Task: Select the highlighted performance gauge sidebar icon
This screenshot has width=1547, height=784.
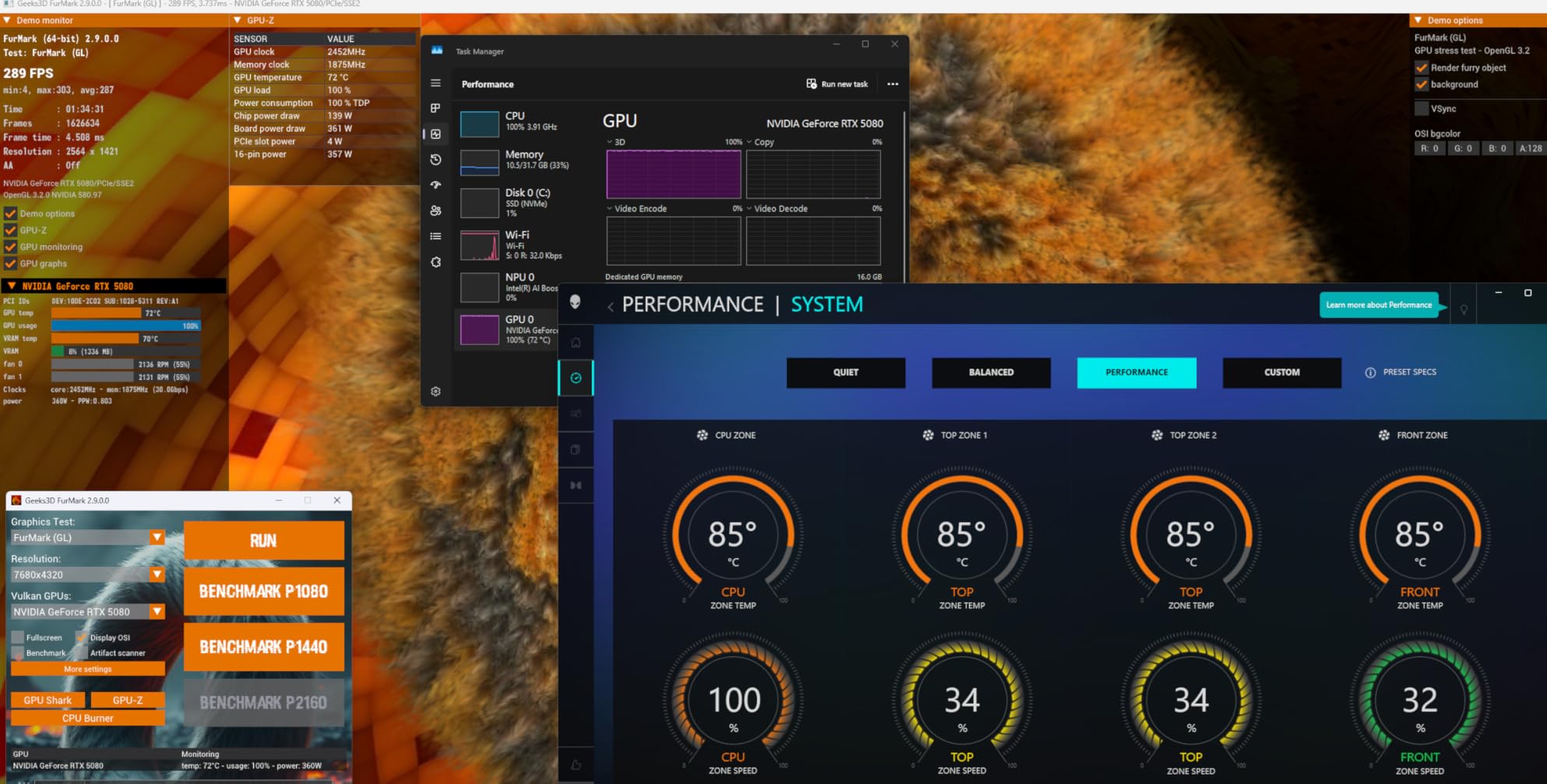Action: pyautogui.click(x=576, y=378)
